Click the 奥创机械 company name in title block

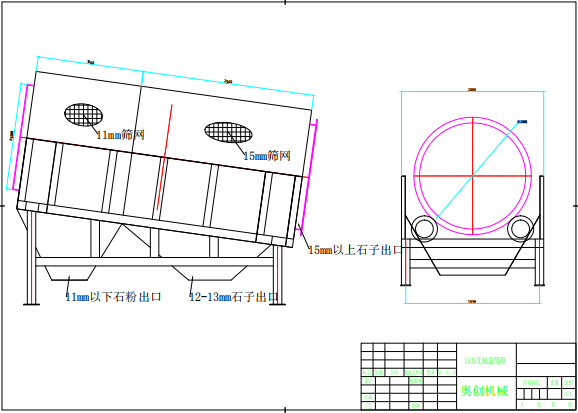click(484, 391)
